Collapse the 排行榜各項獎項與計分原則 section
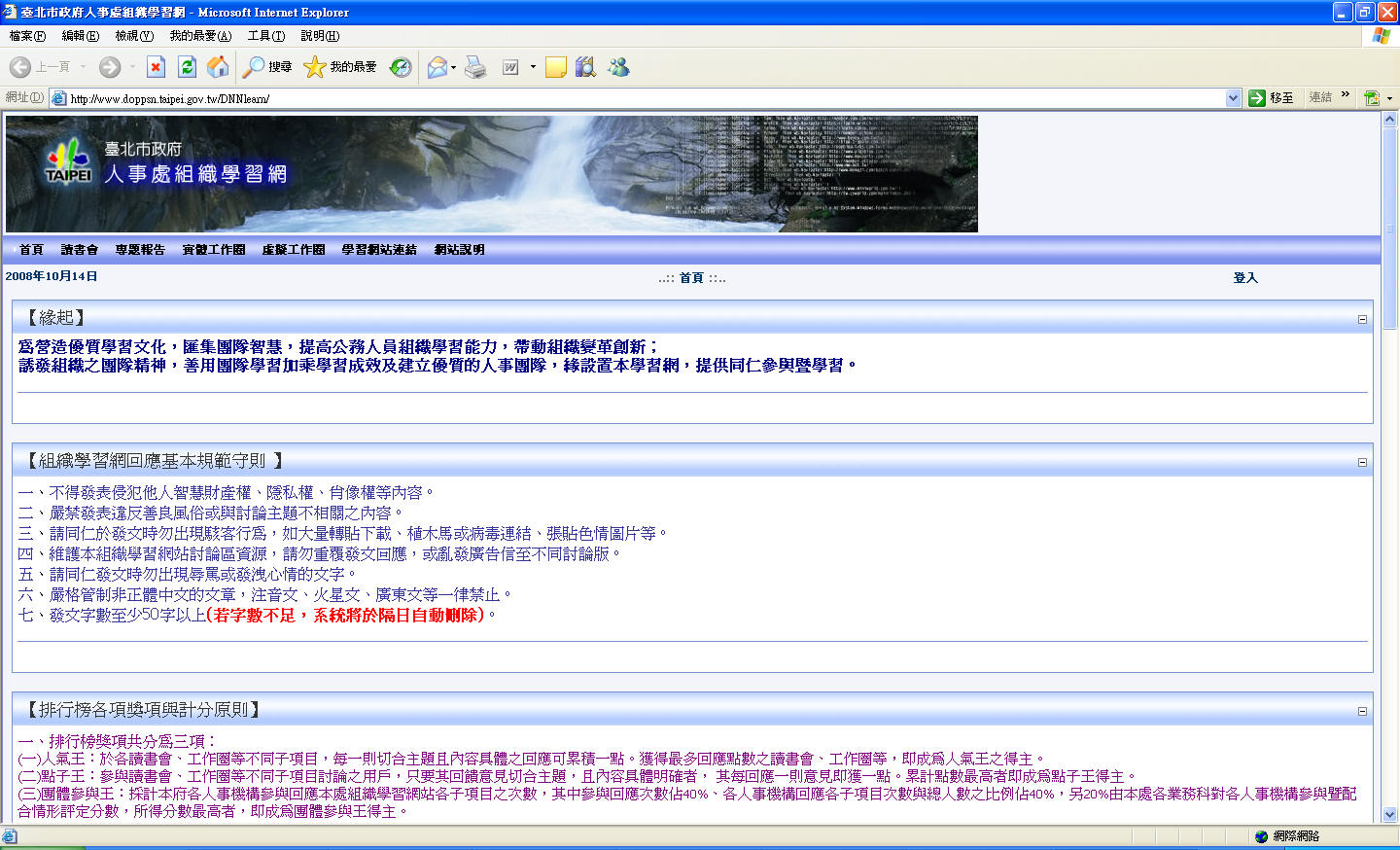The height and width of the screenshot is (850, 1400). tap(1362, 711)
